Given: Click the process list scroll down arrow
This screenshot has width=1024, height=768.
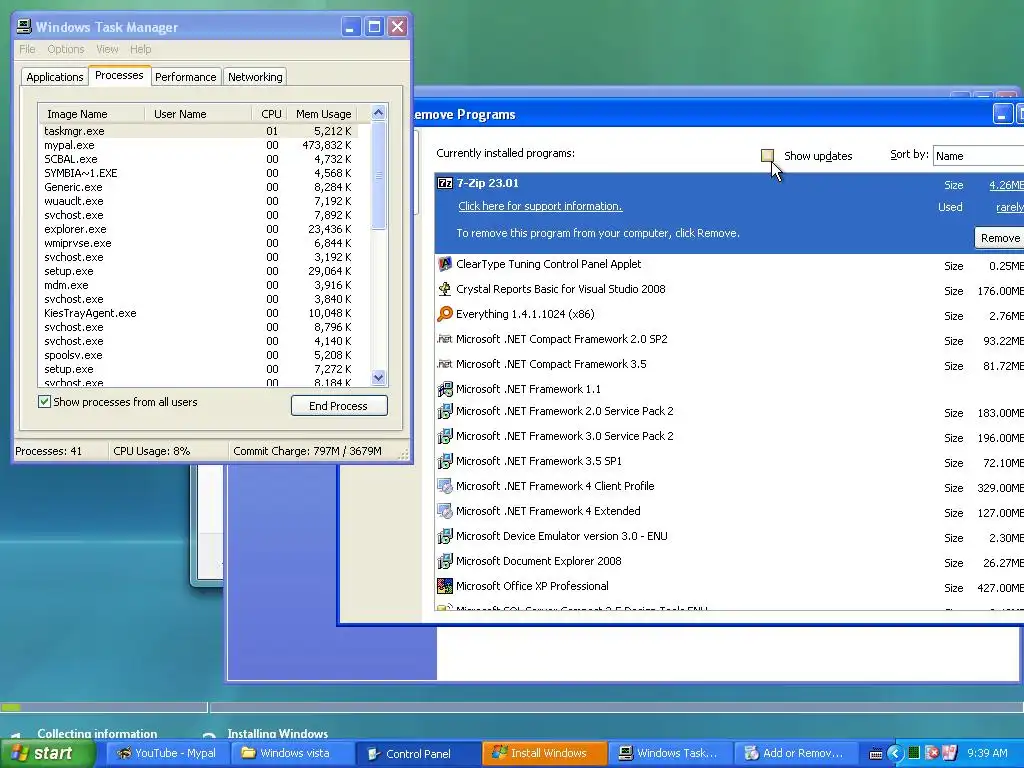Looking at the screenshot, I should pos(378,377).
